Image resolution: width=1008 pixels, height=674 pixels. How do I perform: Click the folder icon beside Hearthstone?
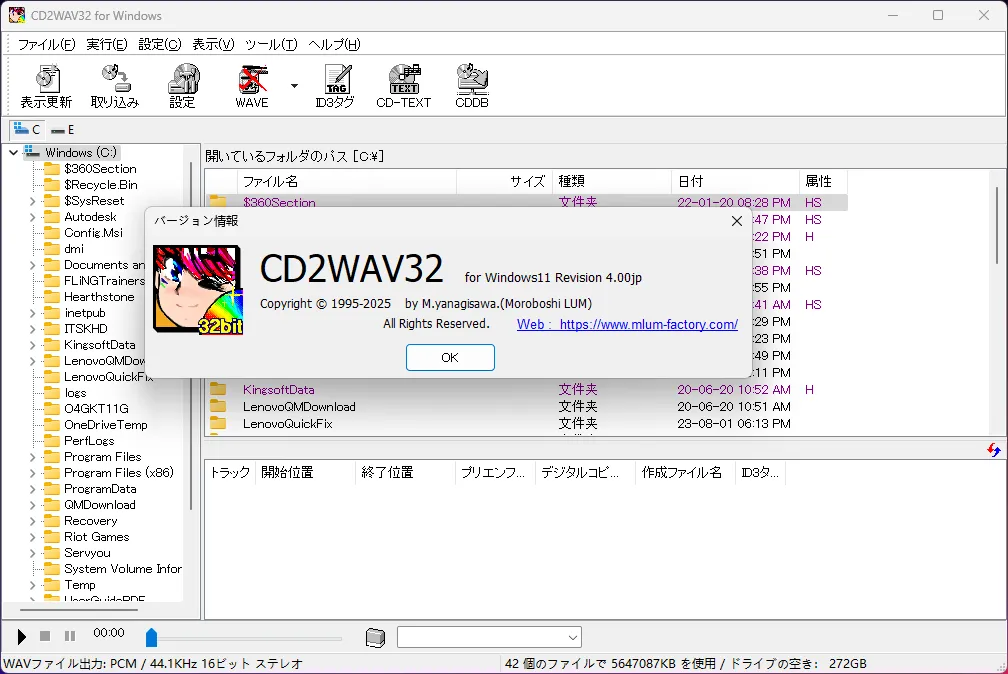click(x=51, y=297)
